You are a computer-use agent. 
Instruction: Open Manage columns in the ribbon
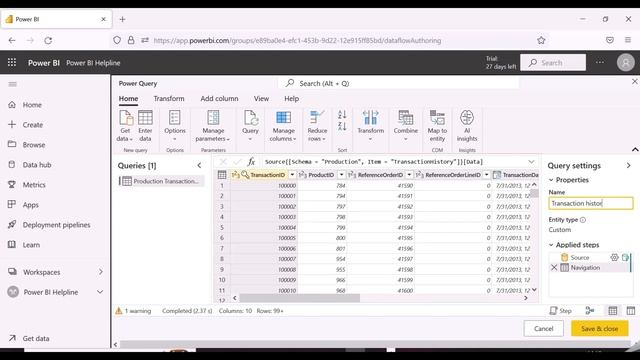click(x=283, y=126)
